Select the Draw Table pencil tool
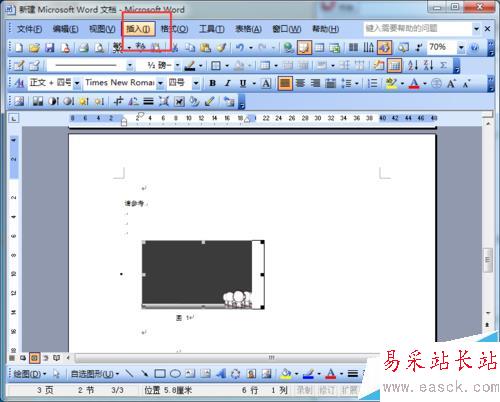The height and width of the screenshot is (402, 500). pyautogui.click(x=19, y=65)
